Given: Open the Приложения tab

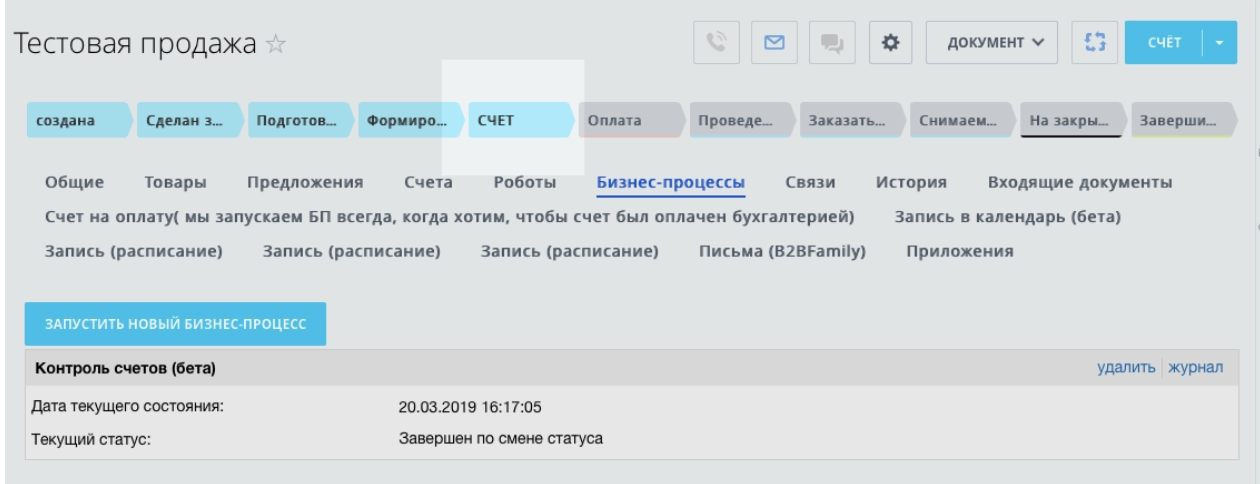Looking at the screenshot, I should pos(960,250).
